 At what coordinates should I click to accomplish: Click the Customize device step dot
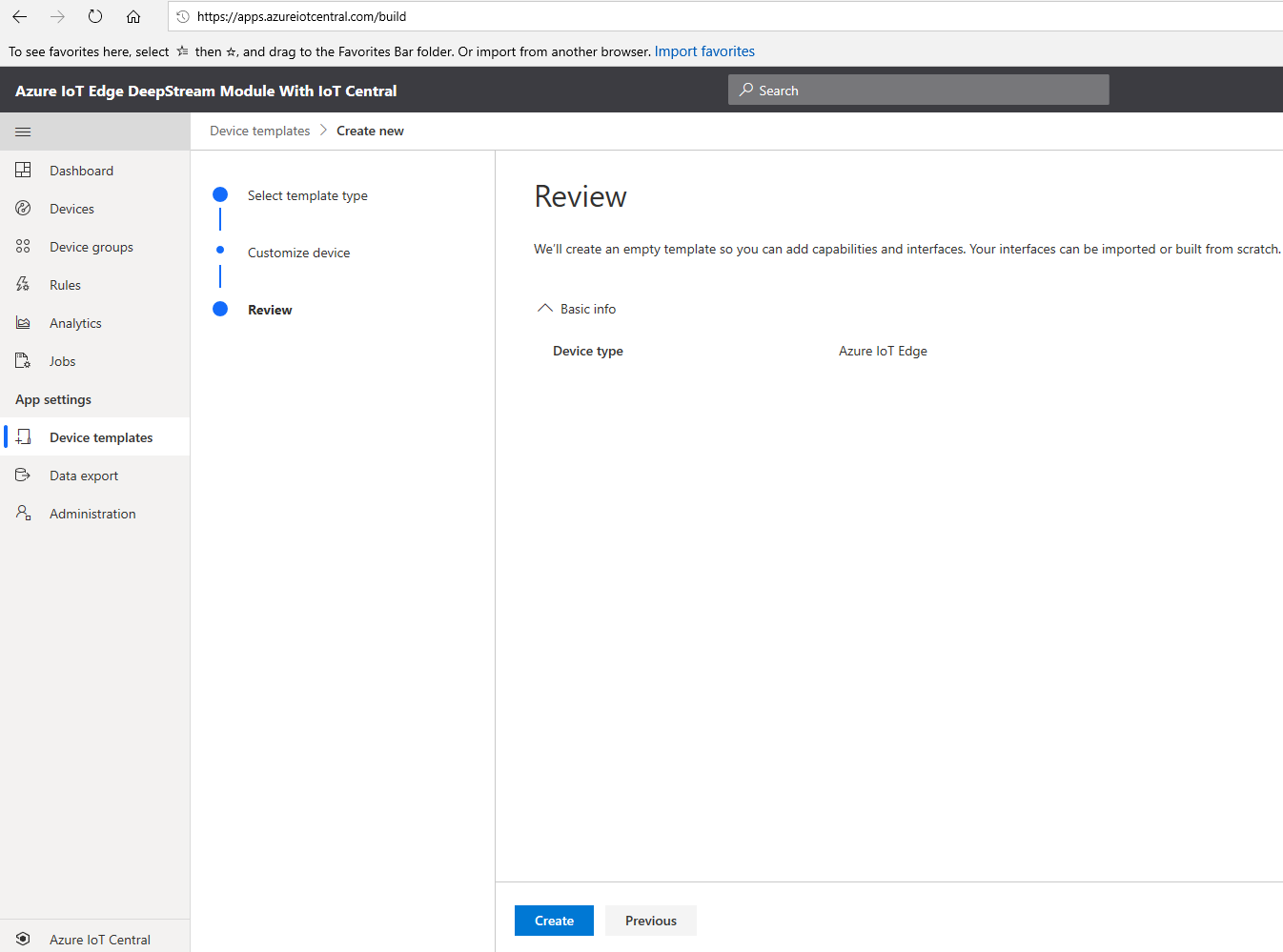click(220, 250)
